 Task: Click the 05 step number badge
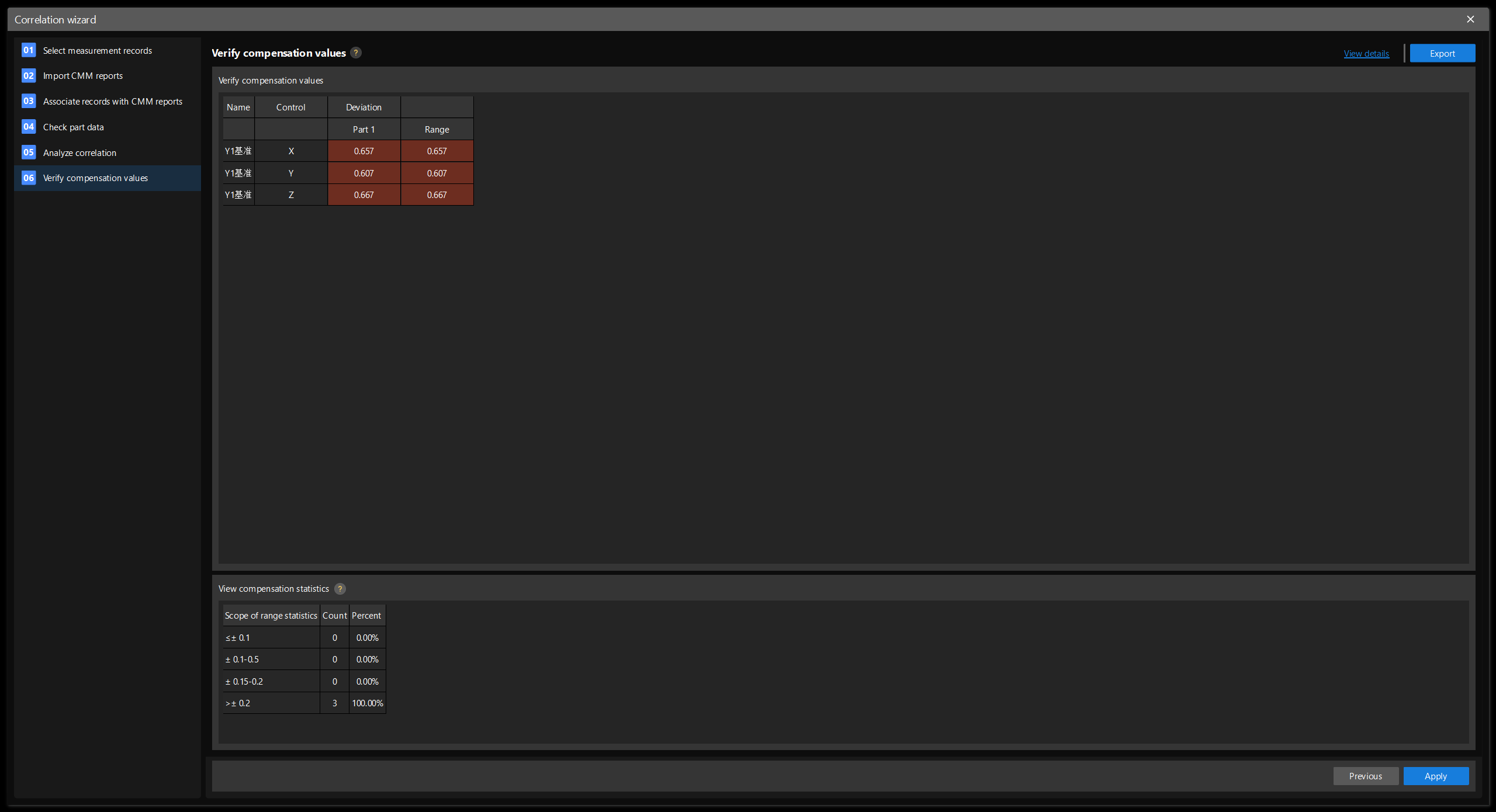(x=29, y=152)
